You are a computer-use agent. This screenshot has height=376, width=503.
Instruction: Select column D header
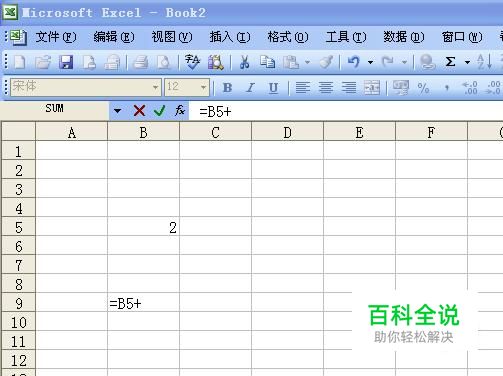tap(287, 132)
